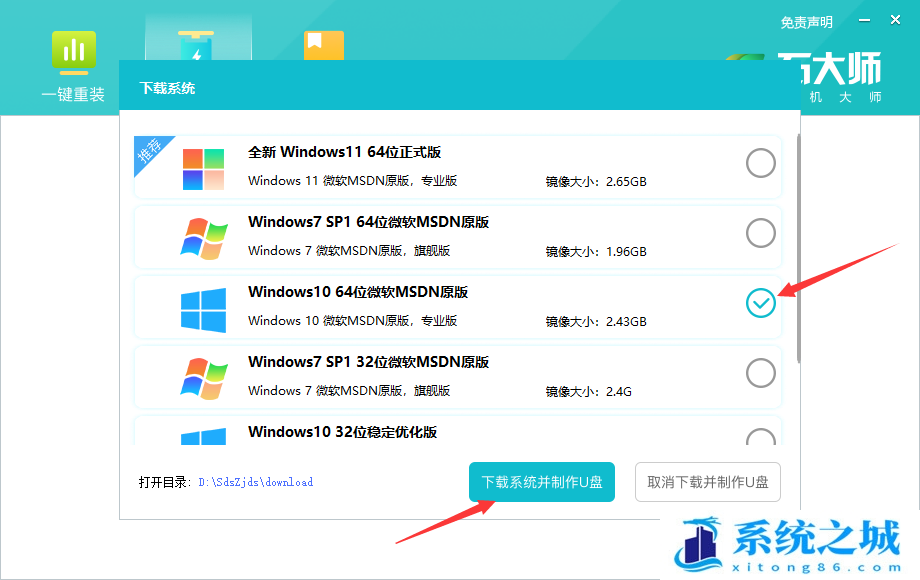The width and height of the screenshot is (920, 580).
Task: Click the Windows10 64位微软MSDN原版 title
Action: [358, 292]
